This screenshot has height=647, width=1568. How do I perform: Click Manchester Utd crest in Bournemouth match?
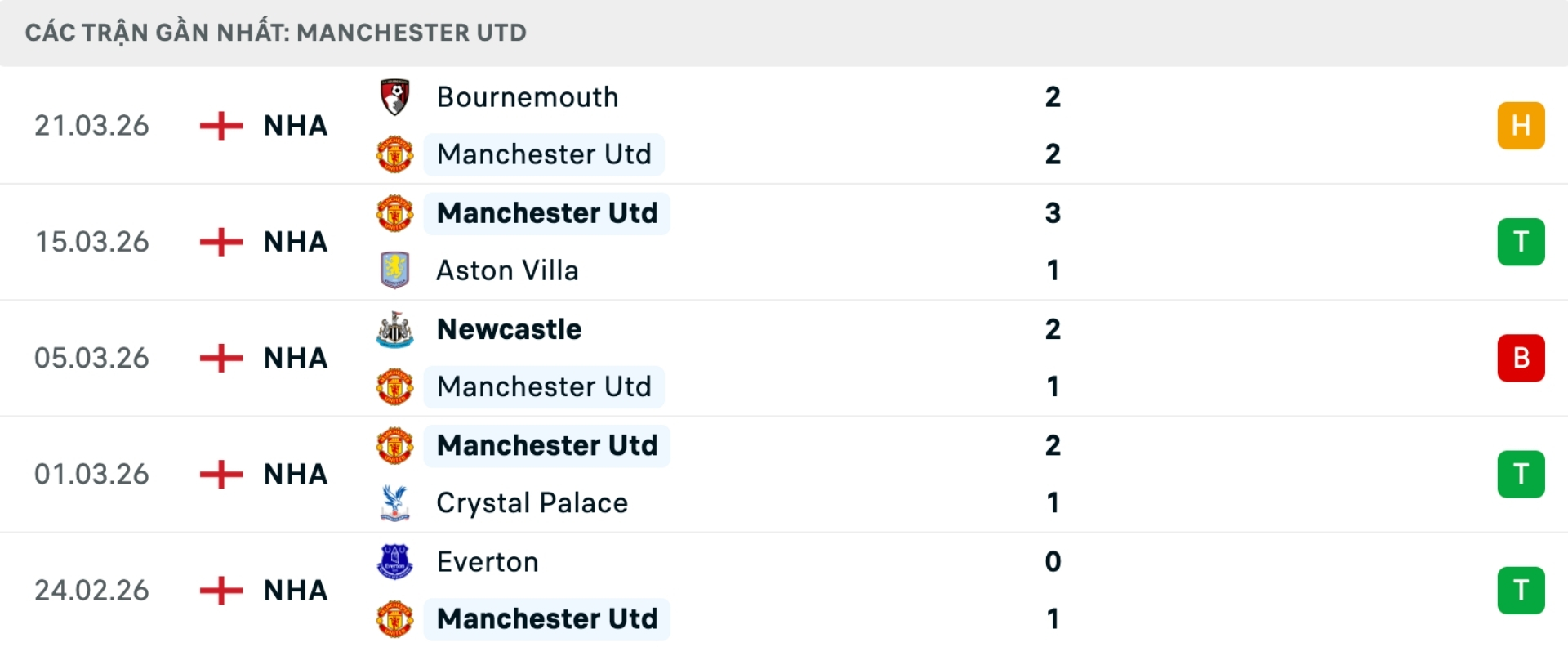pyautogui.click(x=395, y=154)
